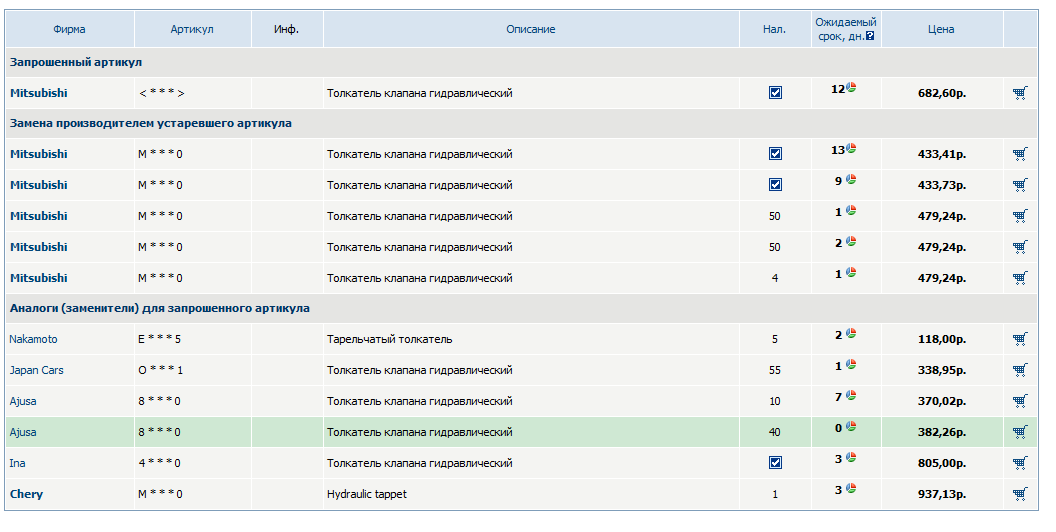Image resolution: width=1056 pixels, height=532 pixels.
Task: Click cart icon for Ina 805,00р. item
Action: (x=1019, y=463)
